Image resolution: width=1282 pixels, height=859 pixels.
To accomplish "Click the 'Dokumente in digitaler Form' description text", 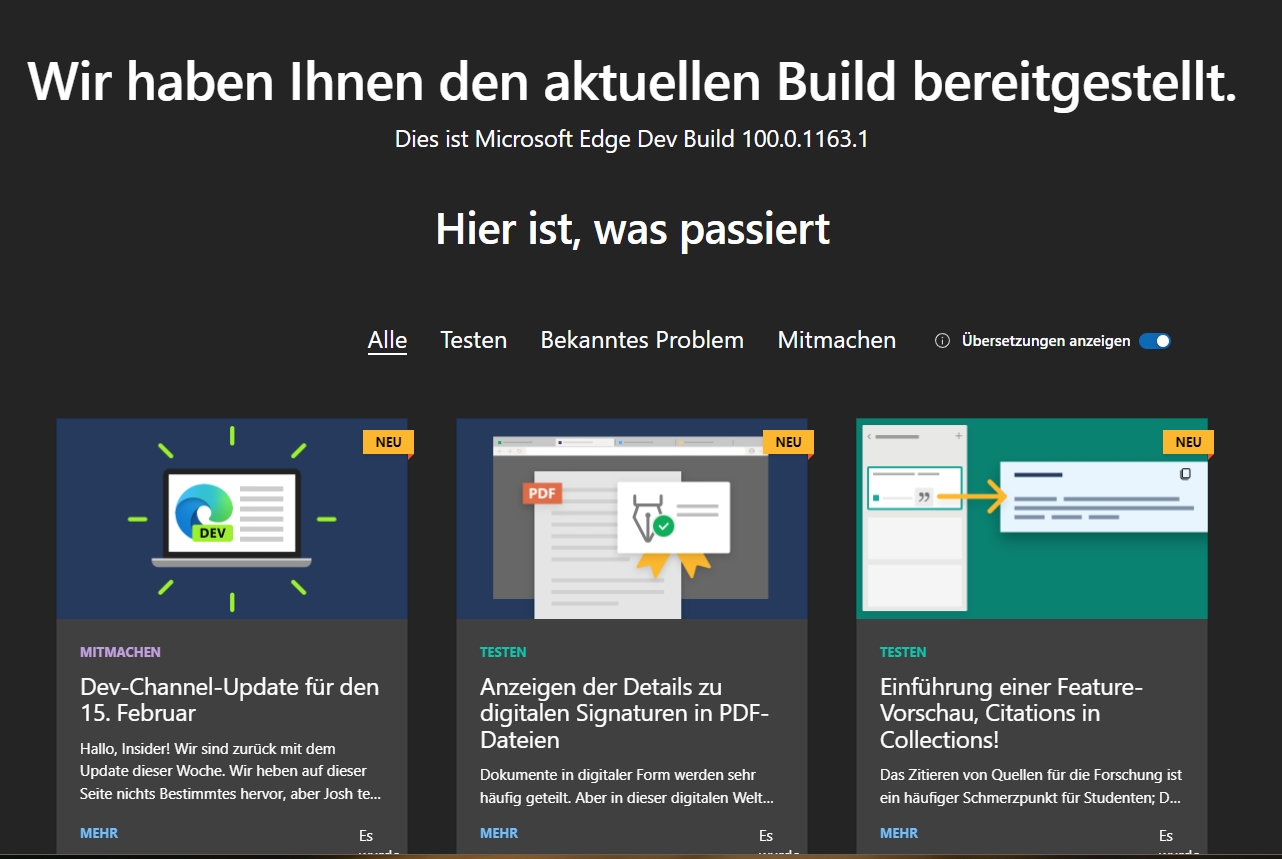I will click(627, 786).
